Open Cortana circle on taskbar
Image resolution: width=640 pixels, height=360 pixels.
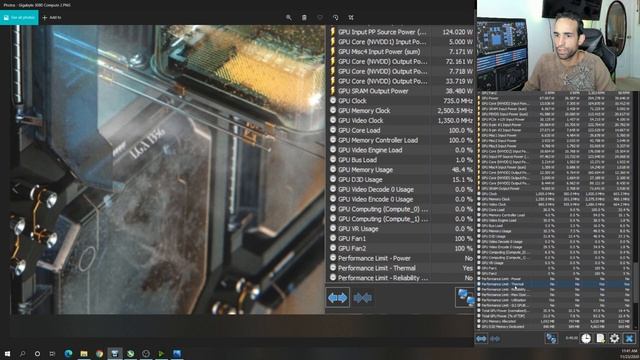click(37, 353)
